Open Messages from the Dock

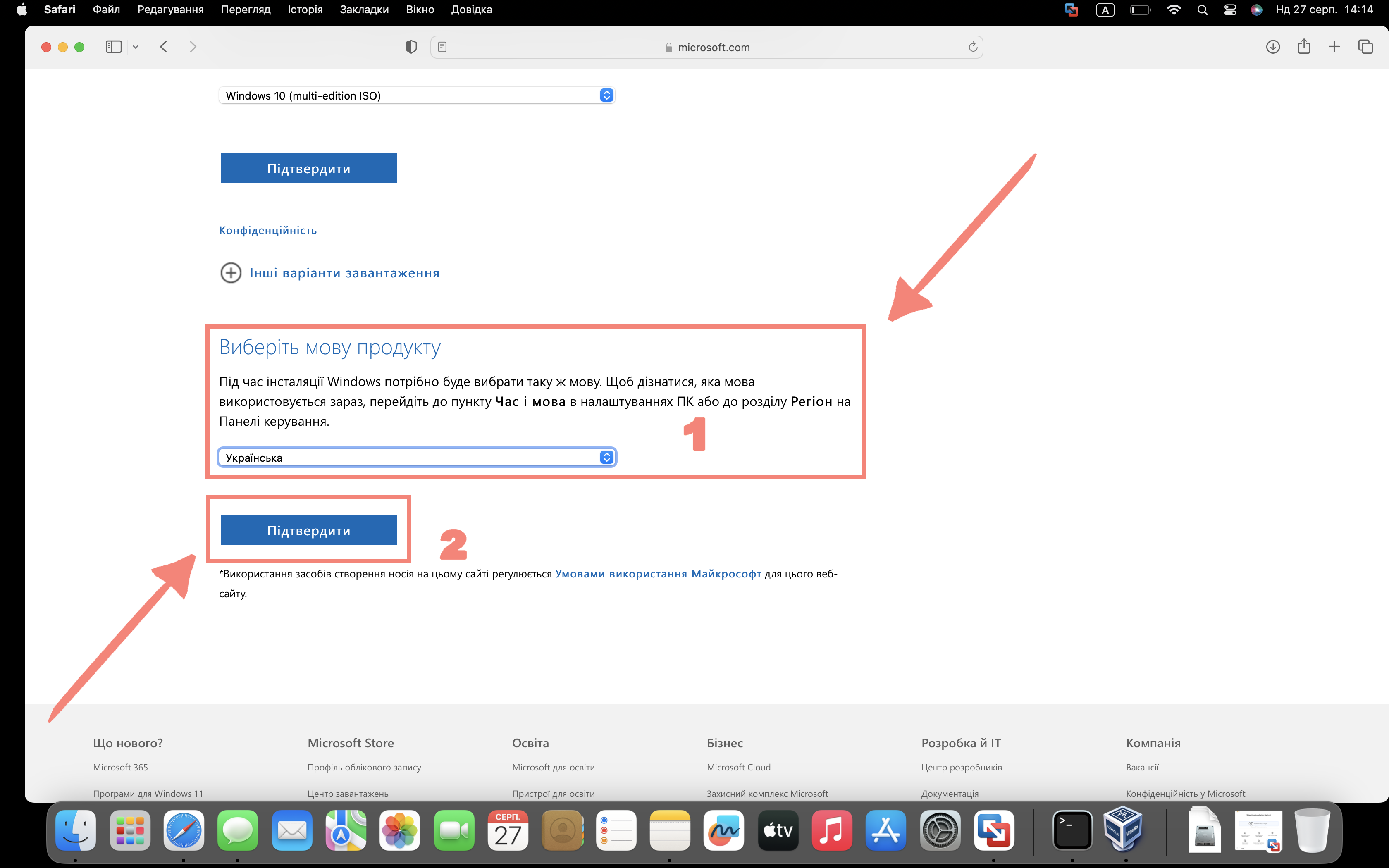point(238,830)
